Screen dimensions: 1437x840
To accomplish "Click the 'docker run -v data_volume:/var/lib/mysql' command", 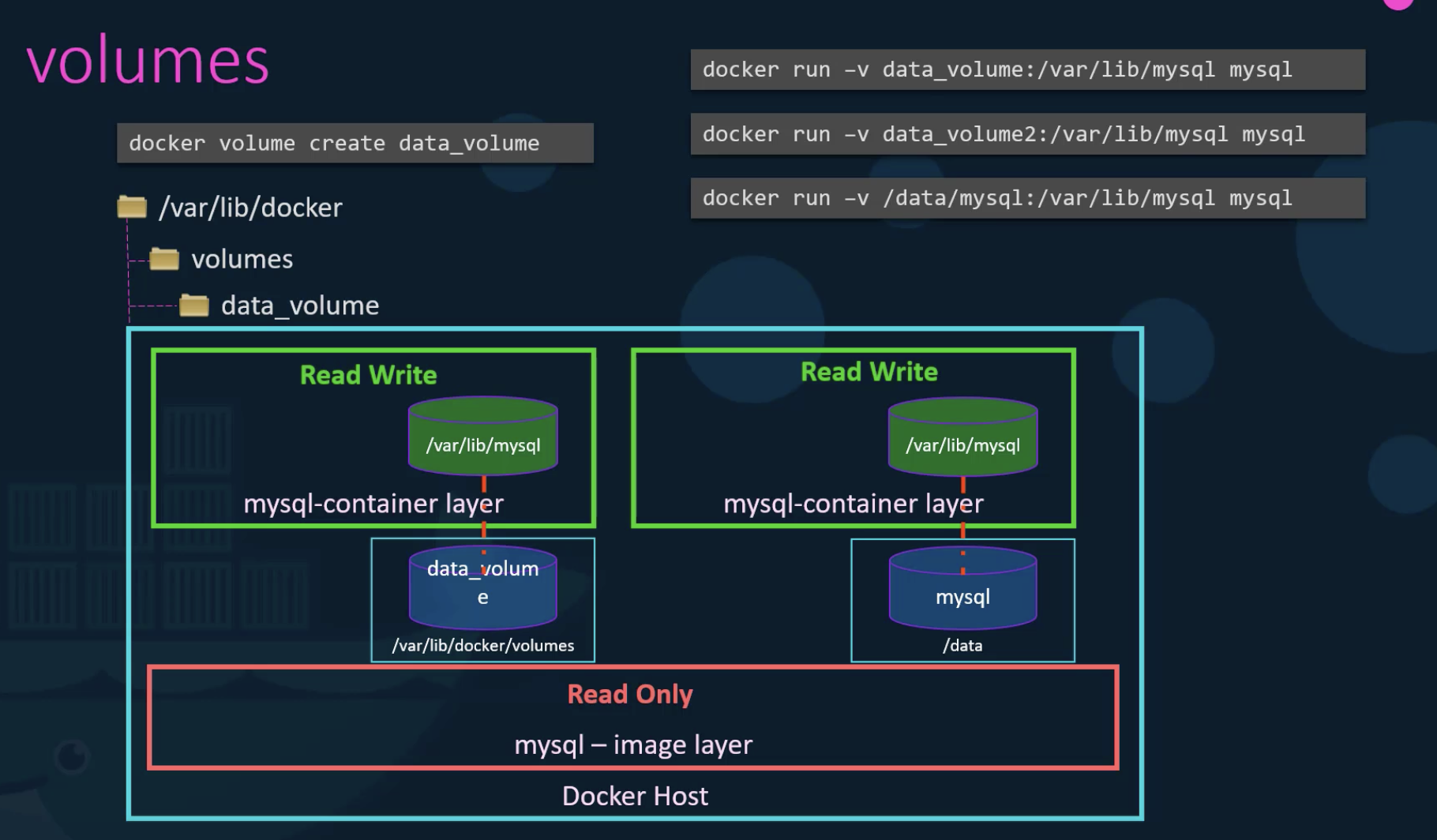I will tap(1028, 69).
